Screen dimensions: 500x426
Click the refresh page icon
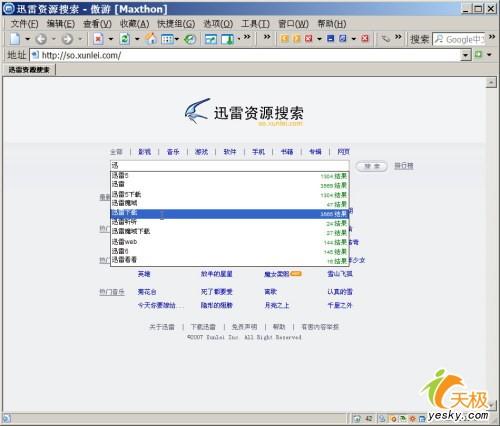pos(125,39)
